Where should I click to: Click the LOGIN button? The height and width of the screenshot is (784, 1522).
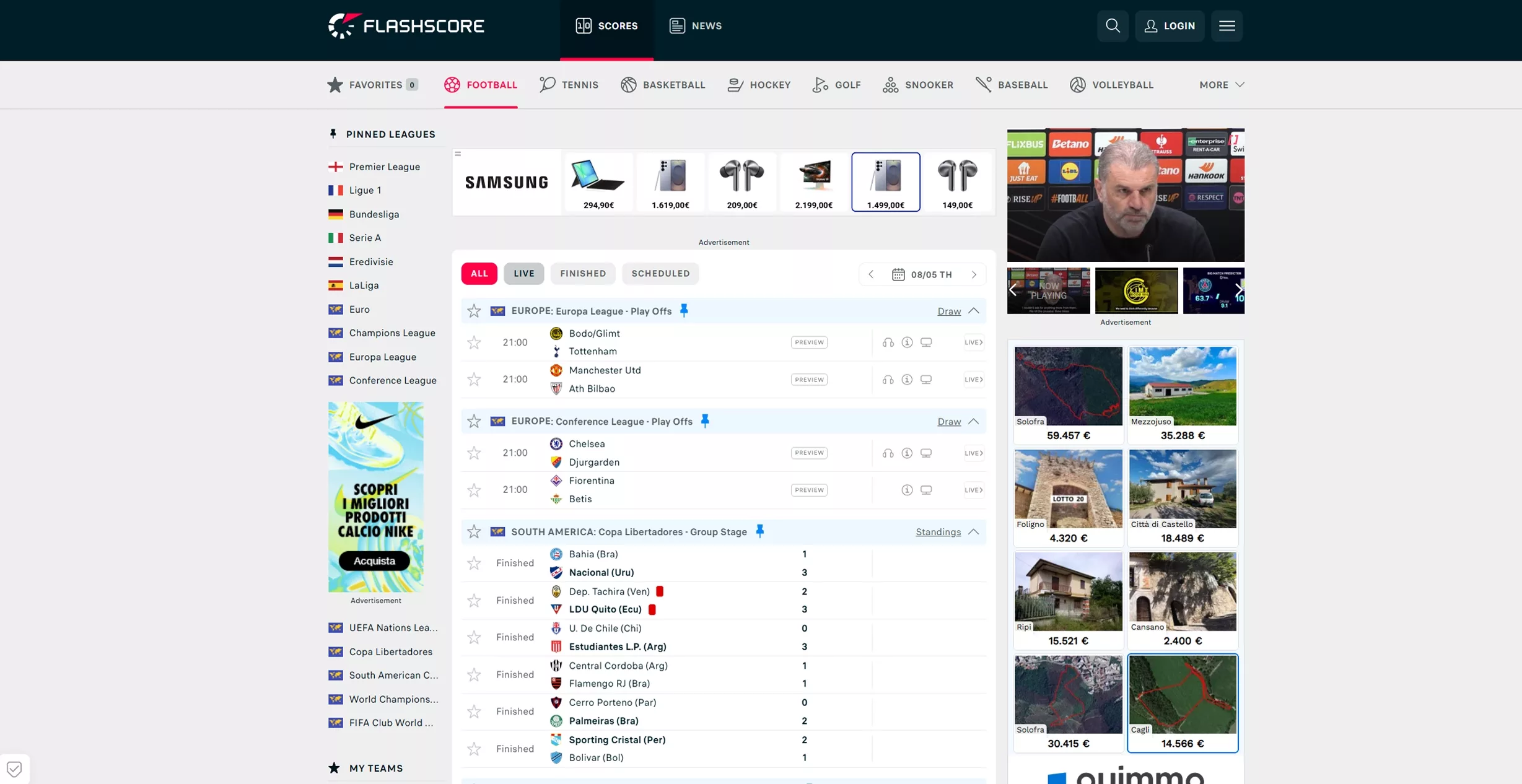[x=1169, y=26]
